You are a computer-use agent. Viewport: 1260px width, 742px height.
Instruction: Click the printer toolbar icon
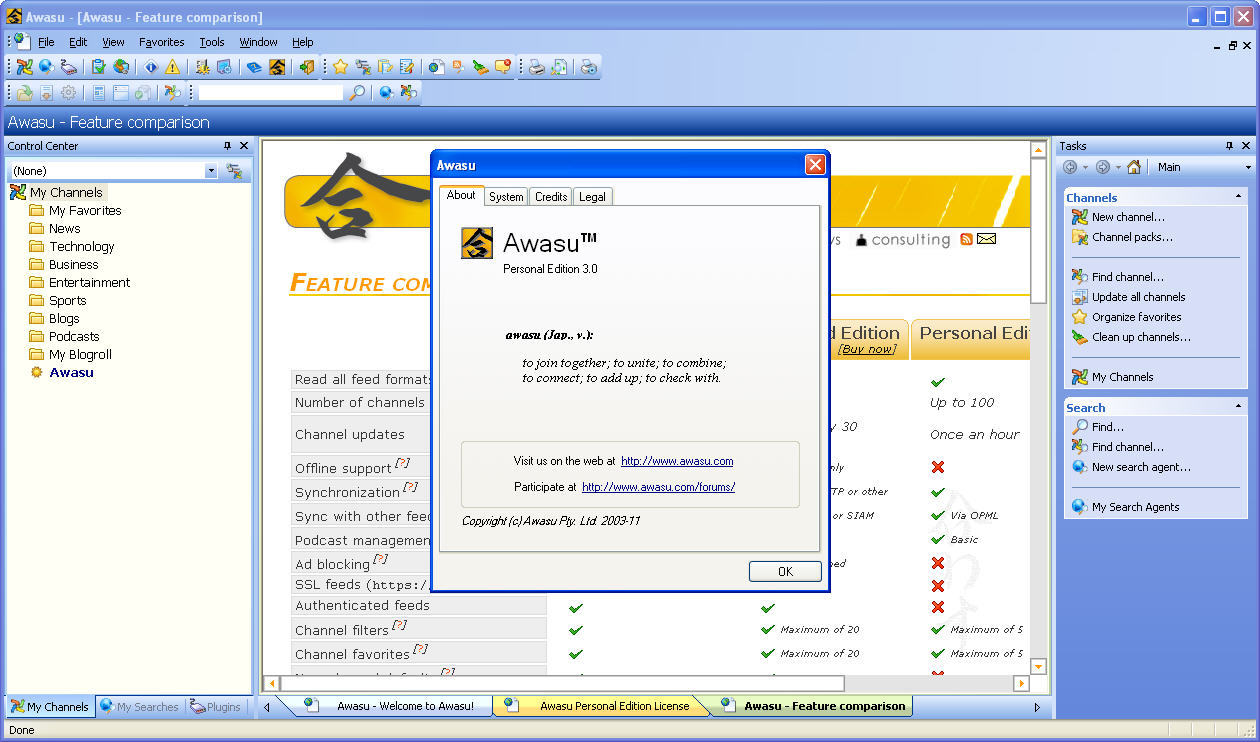pos(537,67)
